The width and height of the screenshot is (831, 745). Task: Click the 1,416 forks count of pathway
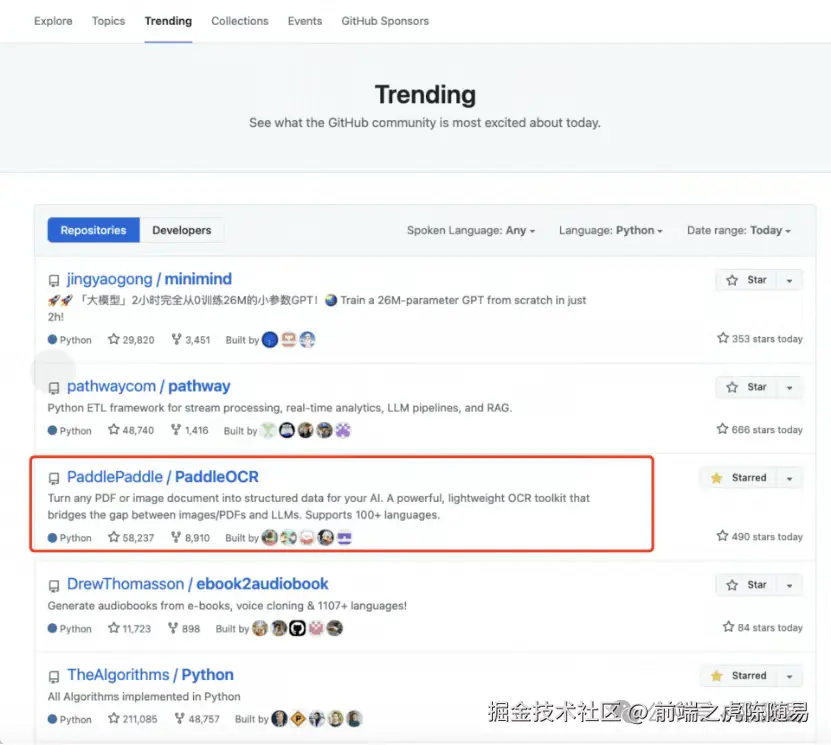[190, 430]
